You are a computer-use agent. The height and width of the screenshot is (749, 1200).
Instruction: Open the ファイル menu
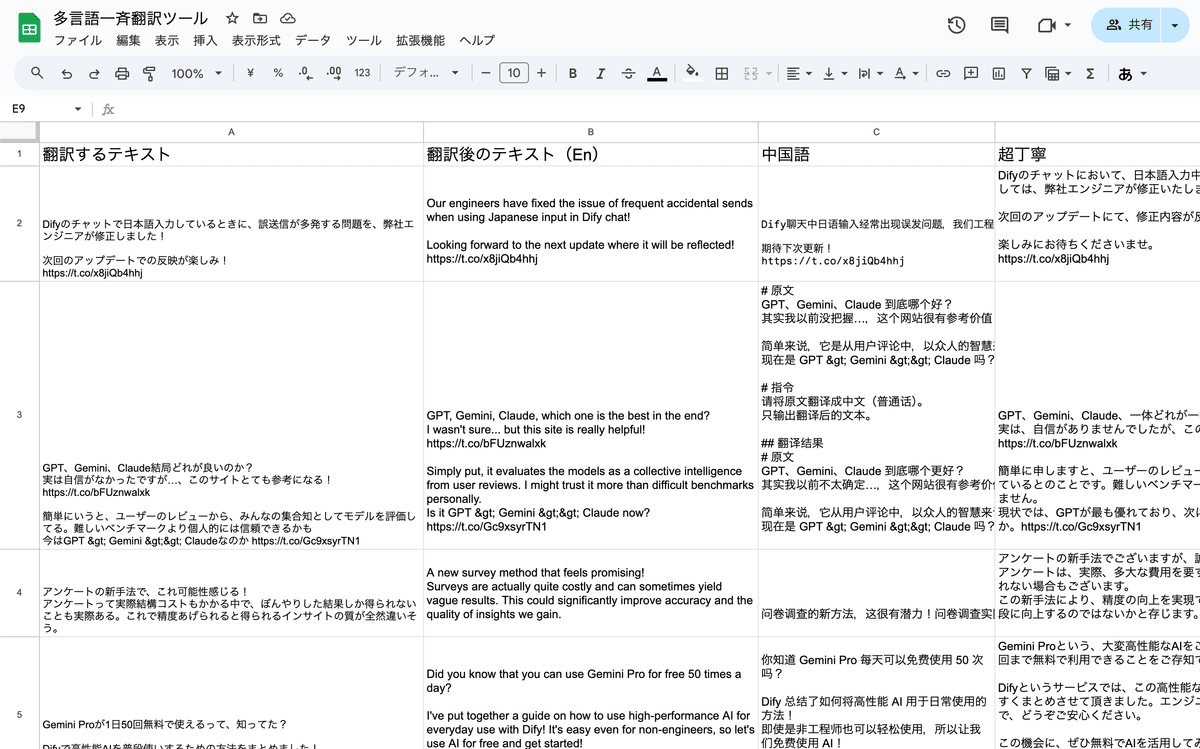pos(78,41)
